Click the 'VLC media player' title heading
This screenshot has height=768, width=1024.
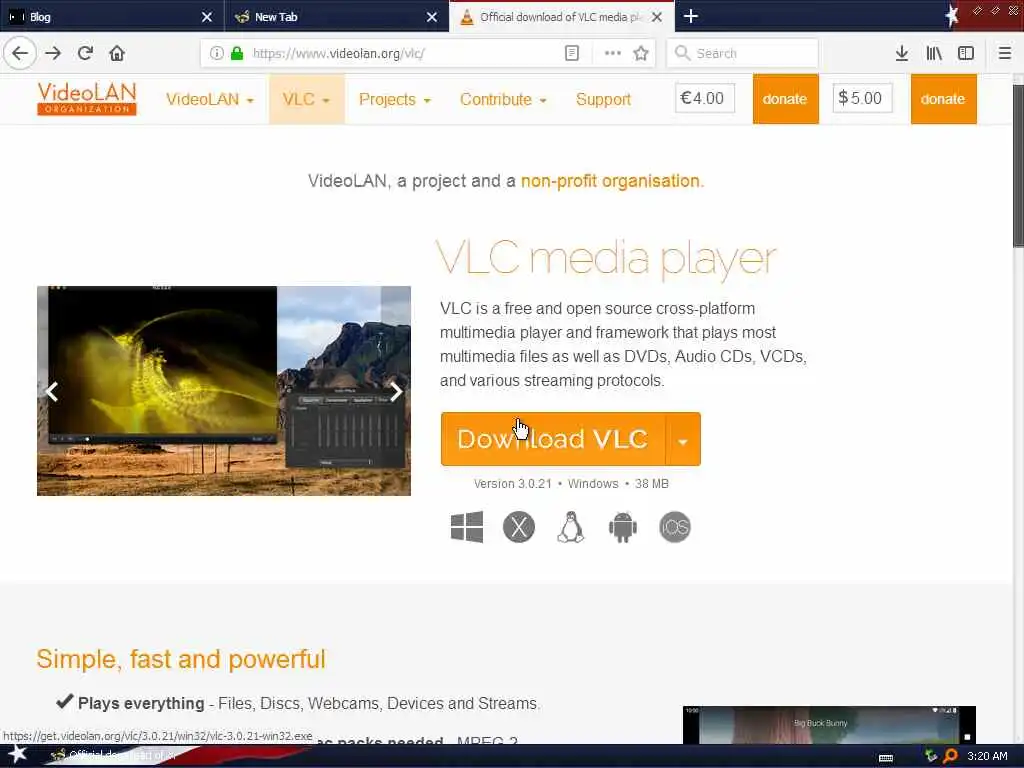pos(606,259)
